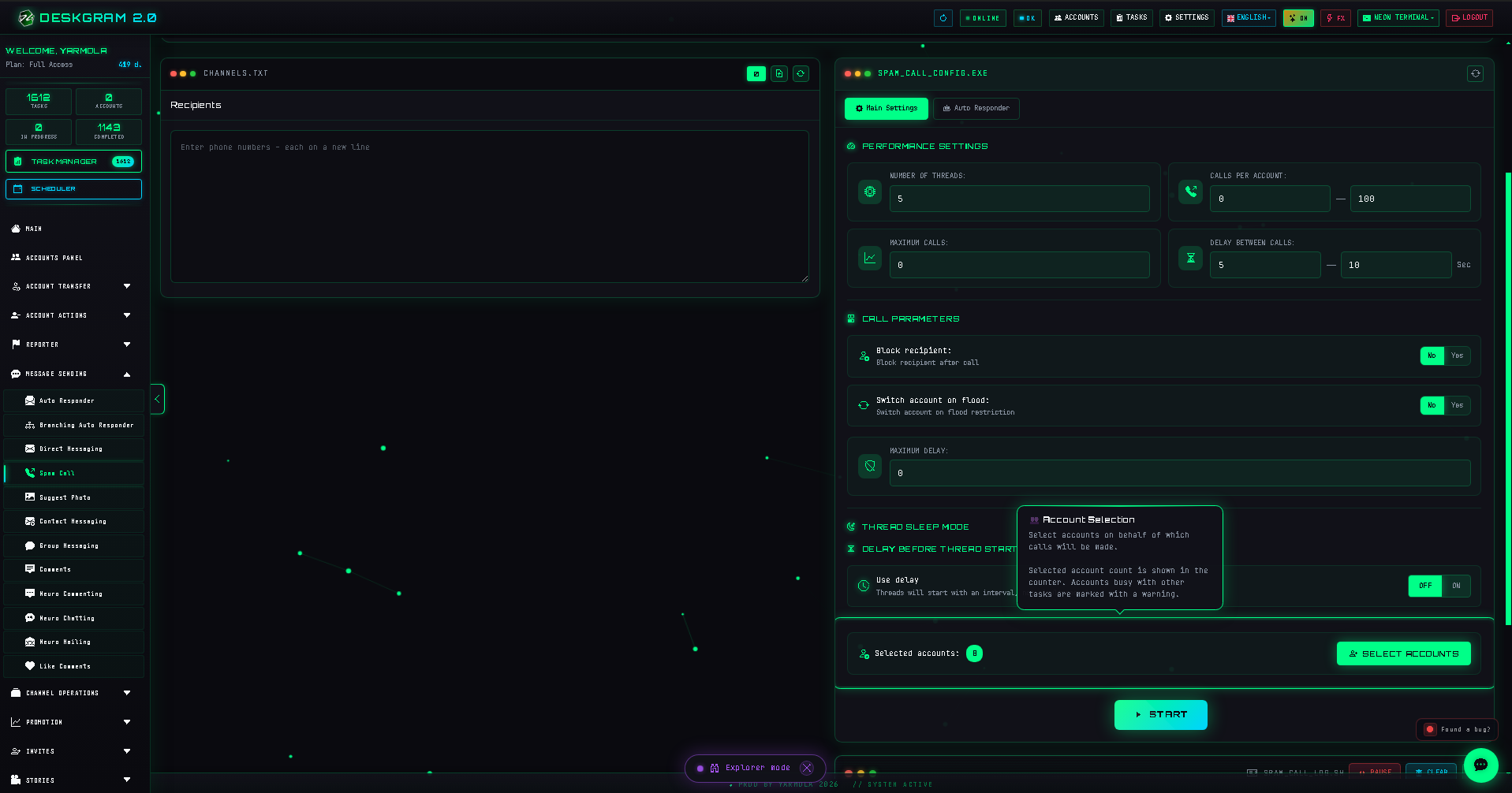Open the English language dropdown

(x=1249, y=18)
